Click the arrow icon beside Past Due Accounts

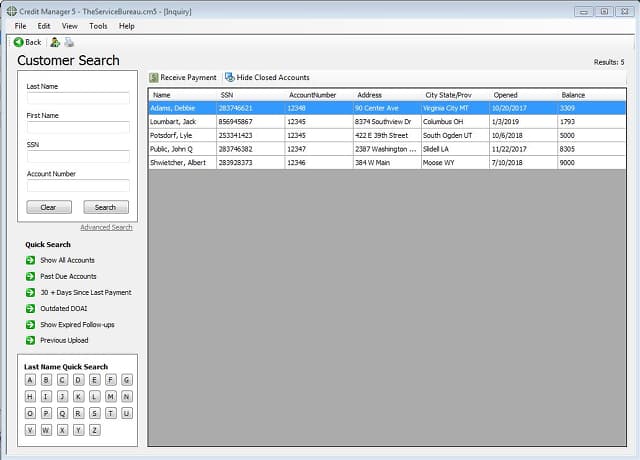click(31, 276)
